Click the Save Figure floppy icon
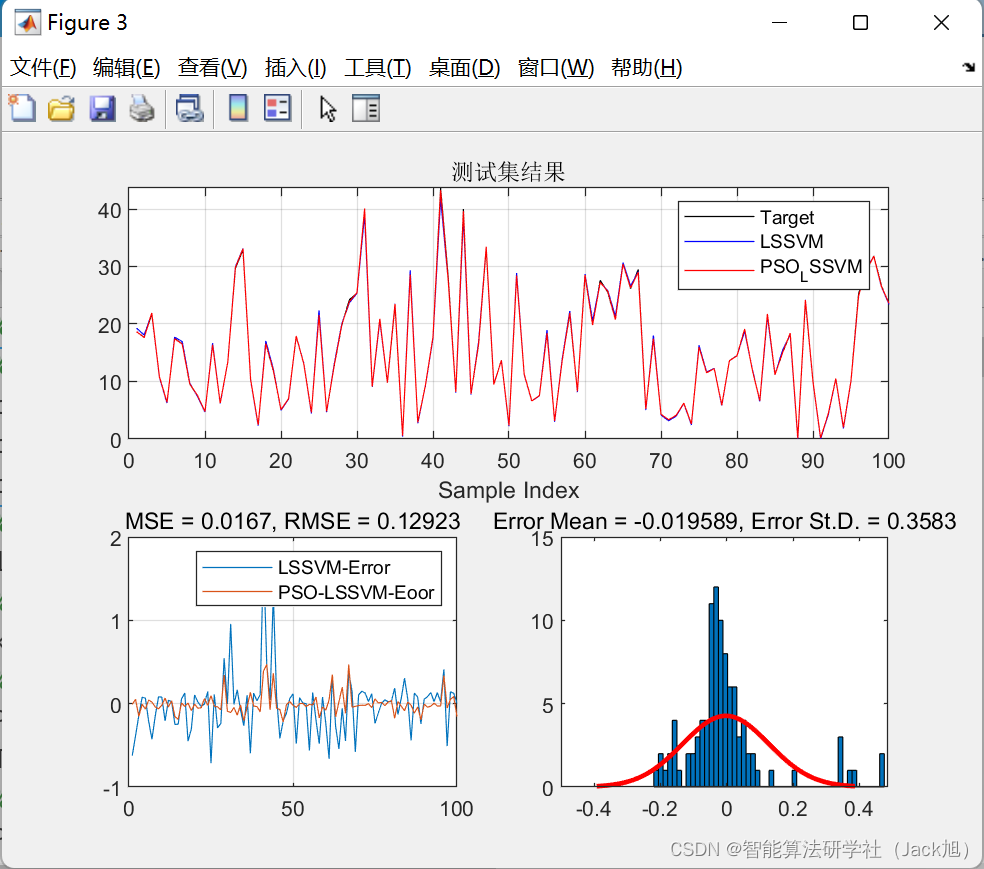 point(102,109)
